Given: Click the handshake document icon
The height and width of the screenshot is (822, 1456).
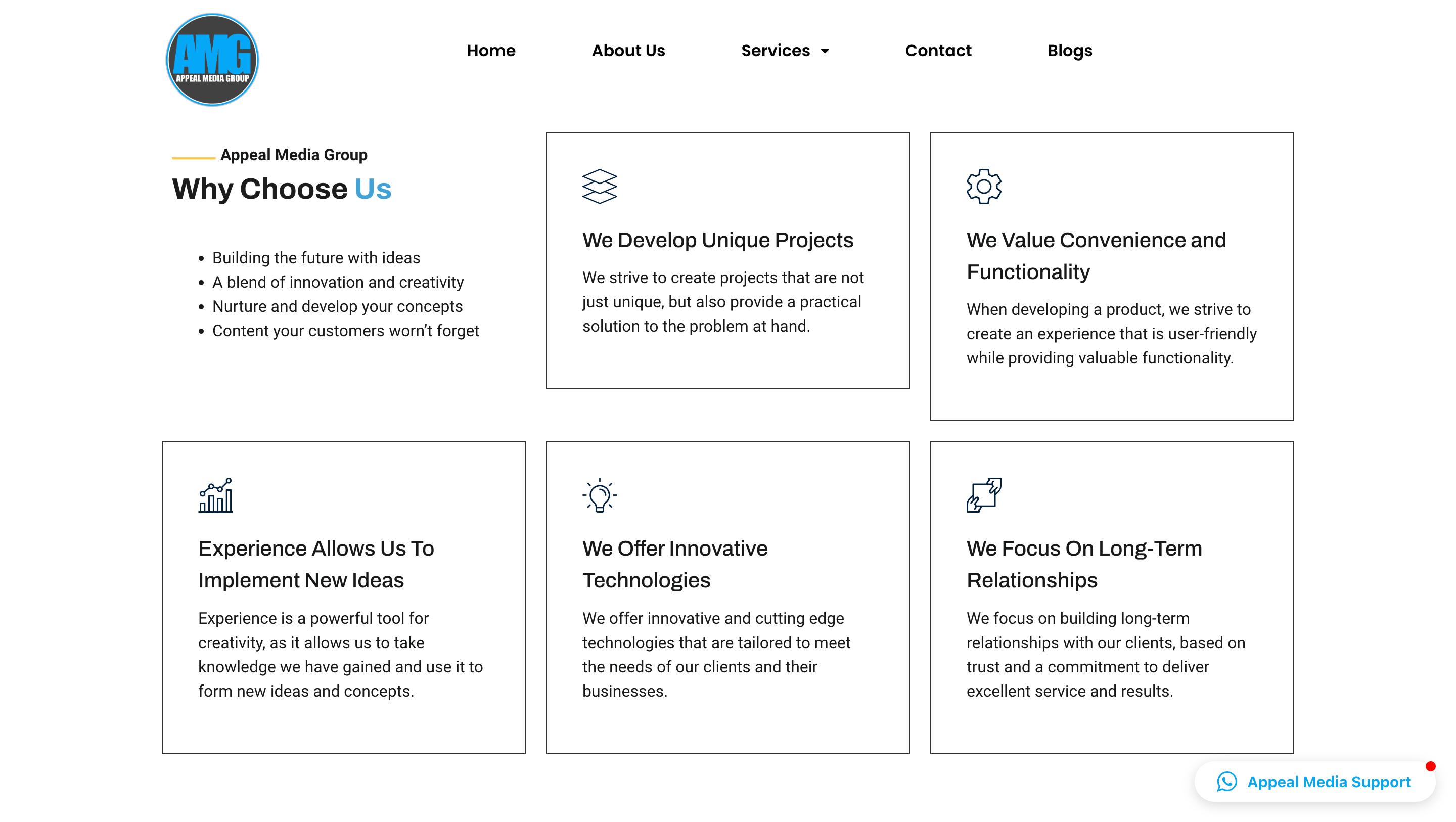Looking at the screenshot, I should click(x=983, y=495).
